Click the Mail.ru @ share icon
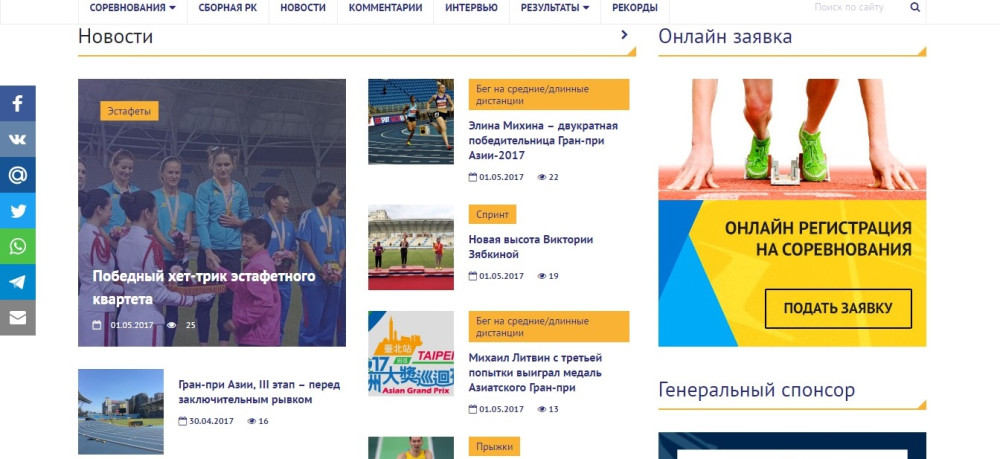The height and width of the screenshot is (459, 1000). point(17,175)
